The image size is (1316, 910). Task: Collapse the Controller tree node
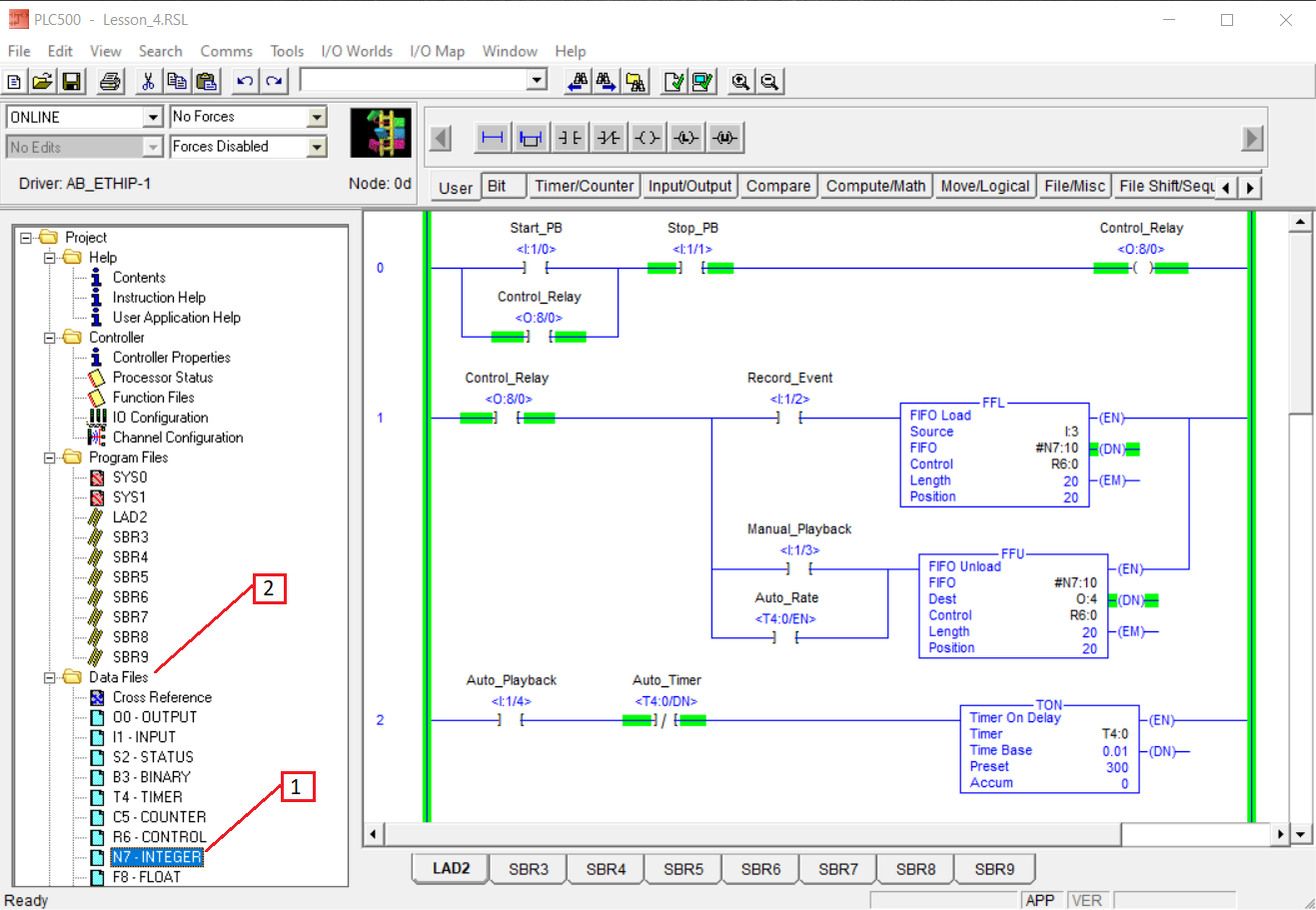point(50,338)
